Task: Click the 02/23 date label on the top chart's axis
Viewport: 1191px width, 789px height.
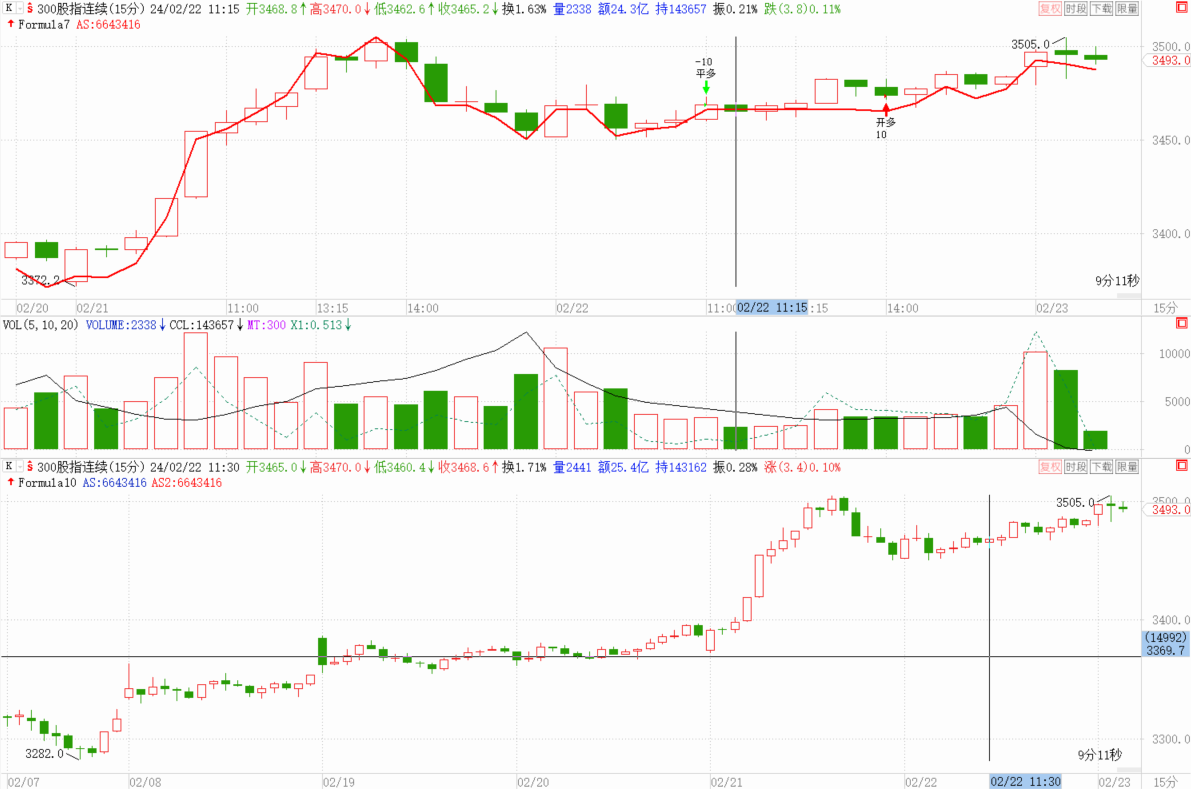Action: point(1052,308)
